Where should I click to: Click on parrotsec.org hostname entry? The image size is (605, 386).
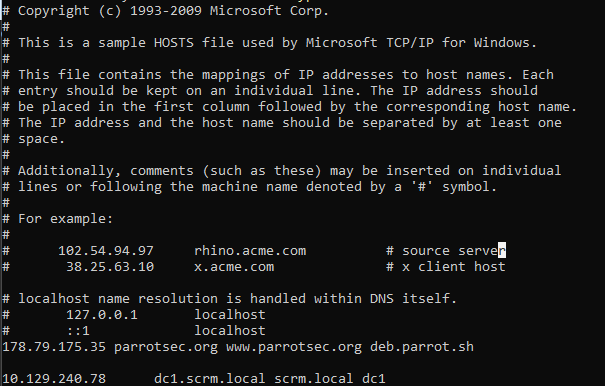point(166,347)
